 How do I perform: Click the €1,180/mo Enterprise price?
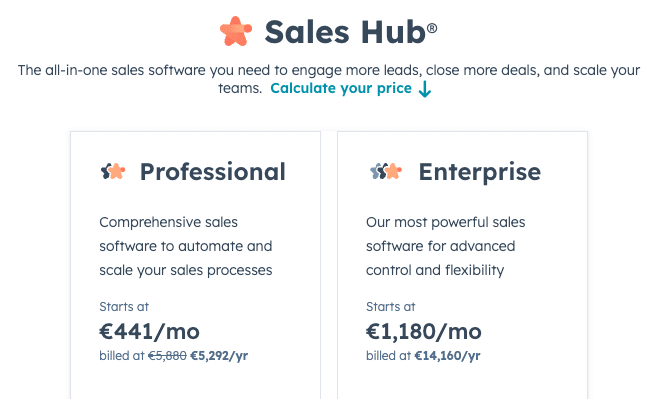pos(424,331)
